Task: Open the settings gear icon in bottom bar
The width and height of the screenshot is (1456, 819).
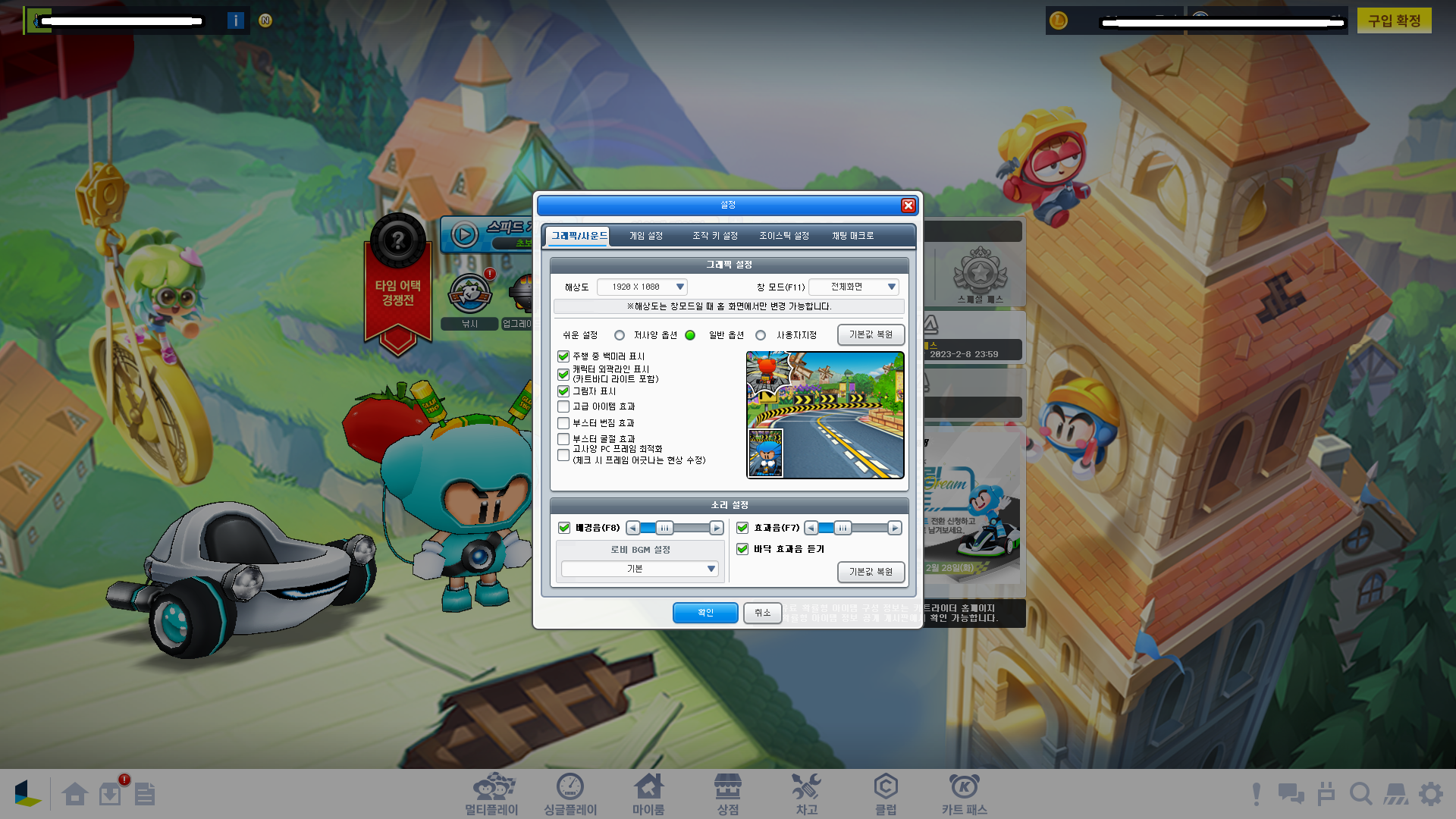Action: click(x=1431, y=794)
